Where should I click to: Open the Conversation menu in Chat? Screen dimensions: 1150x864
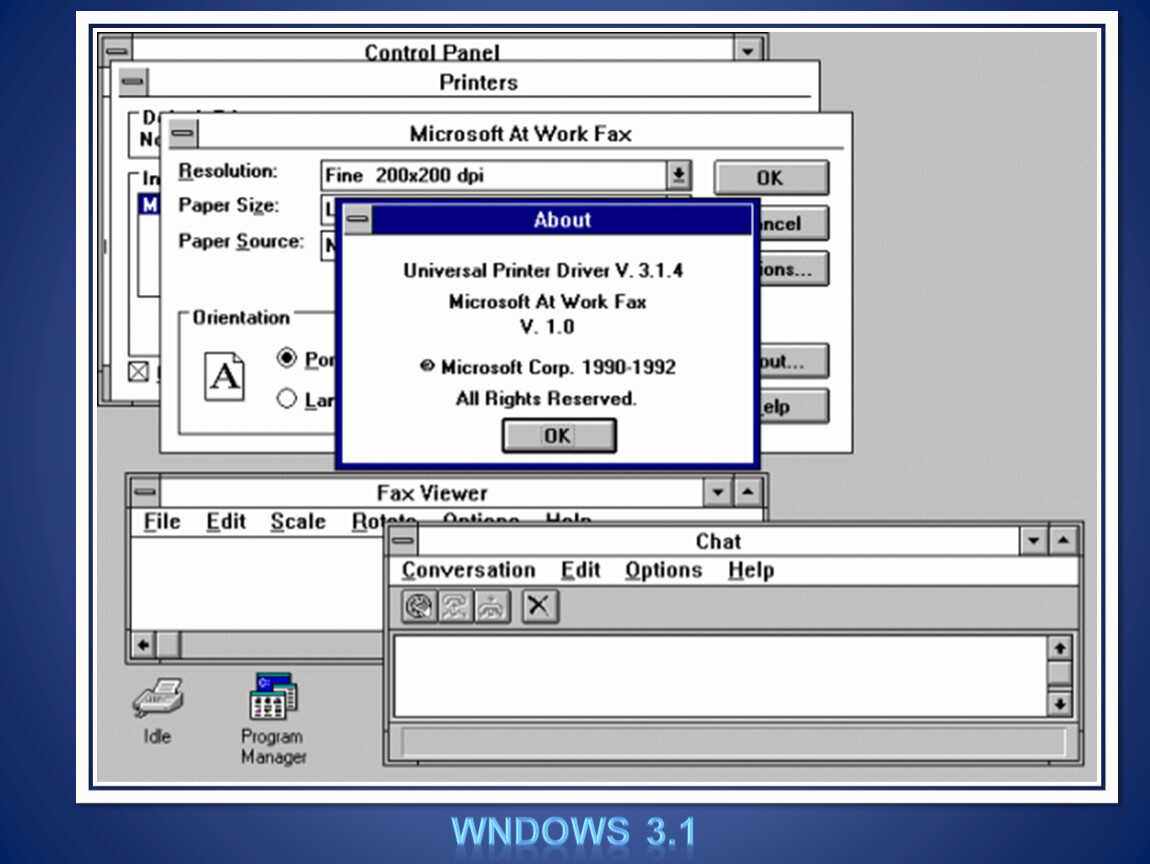(469, 570)
